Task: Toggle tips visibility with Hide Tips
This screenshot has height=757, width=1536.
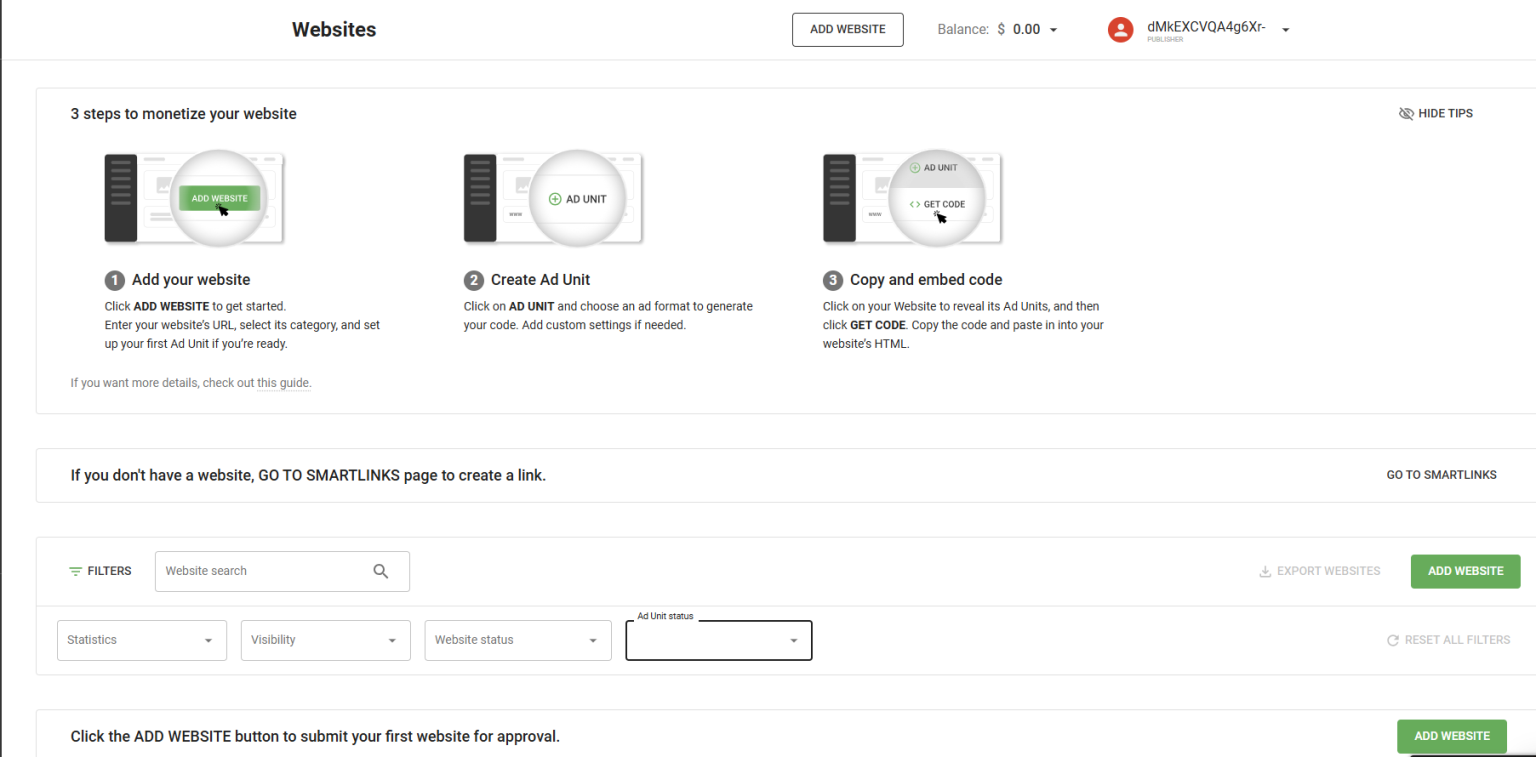Action: (x=1445, y=113)
